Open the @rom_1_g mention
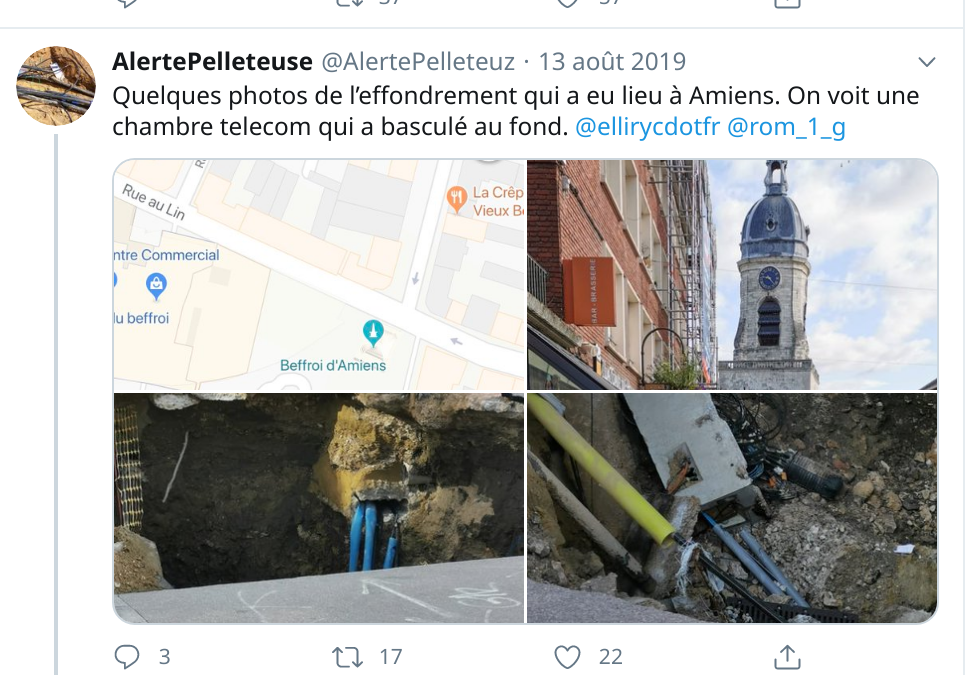 pyautogui.click(x=786, y=126)
